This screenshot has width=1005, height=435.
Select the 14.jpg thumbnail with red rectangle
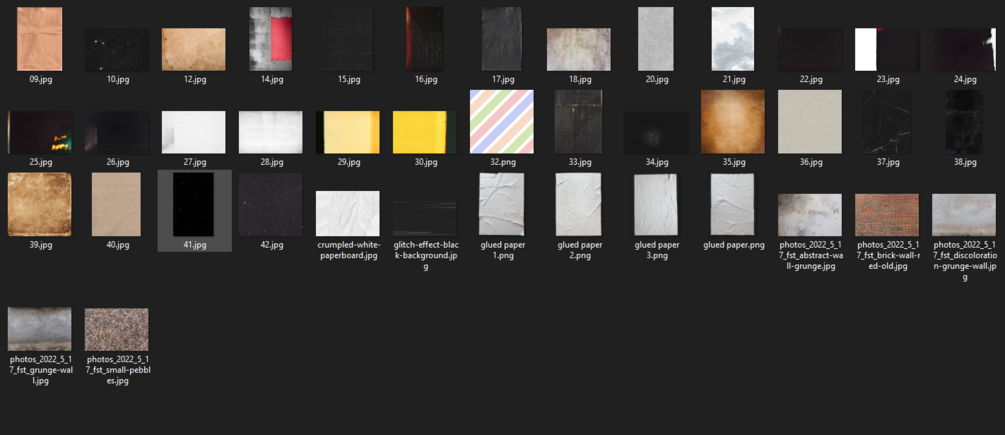coord(270,39)
